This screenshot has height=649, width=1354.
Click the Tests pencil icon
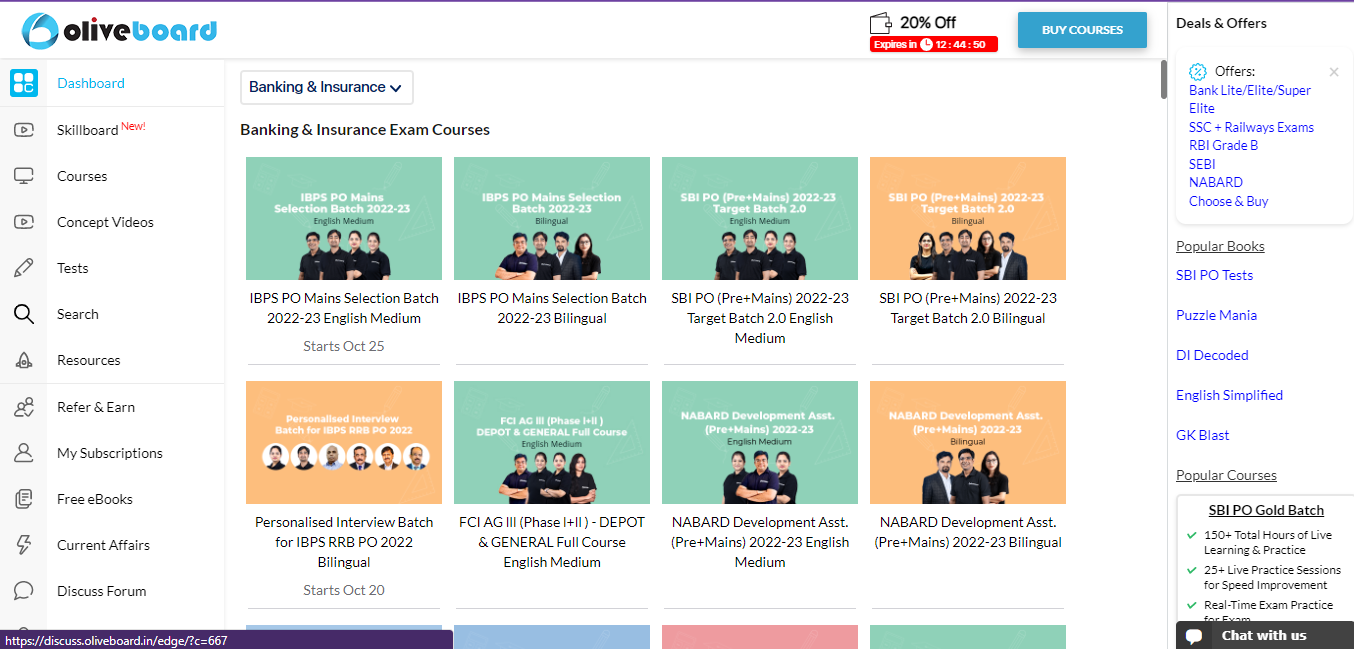click(x=24, y=268)
